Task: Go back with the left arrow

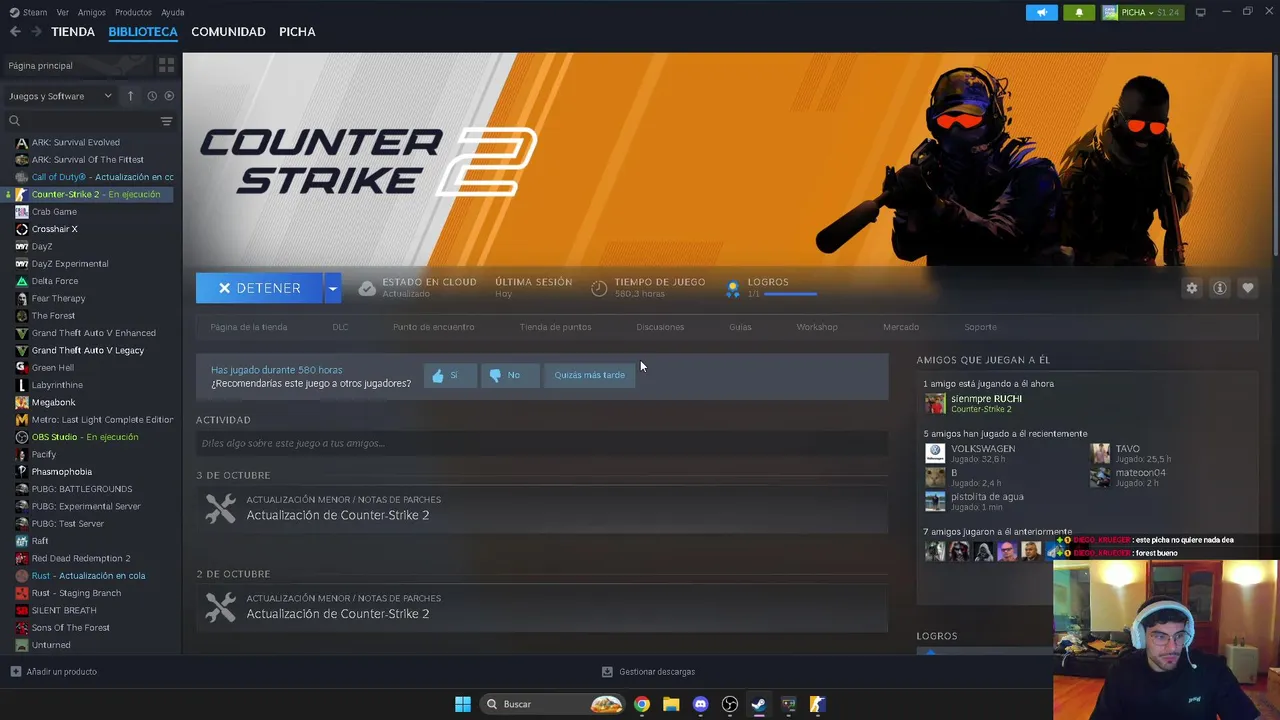Action: coord(15,32)
